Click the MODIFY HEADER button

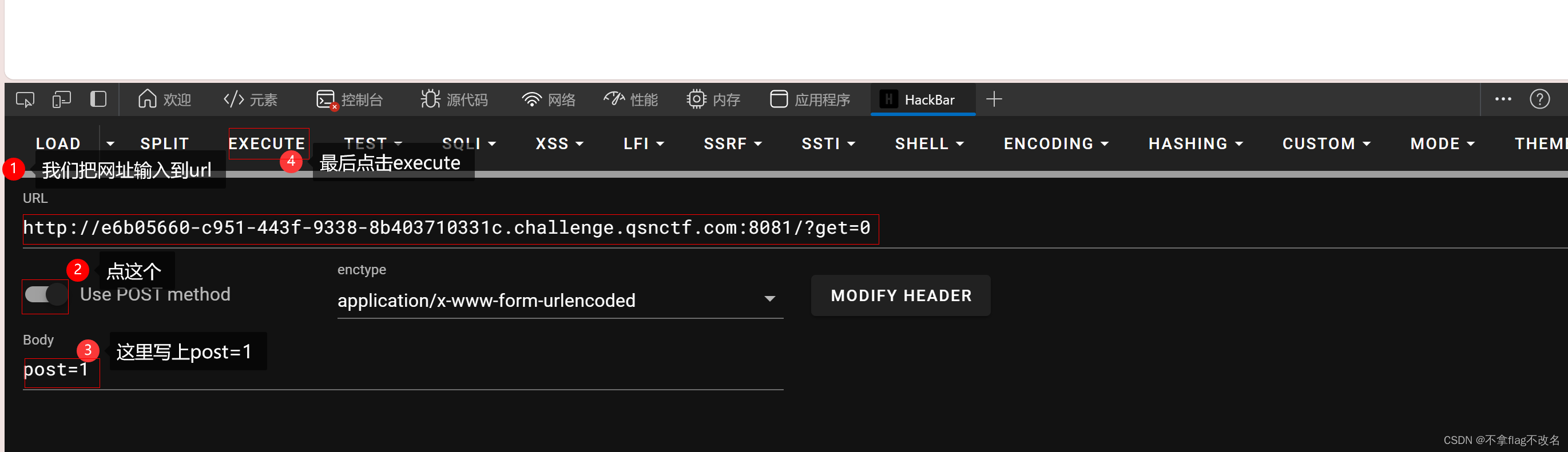pyautogui.click(x=900, y=295)
